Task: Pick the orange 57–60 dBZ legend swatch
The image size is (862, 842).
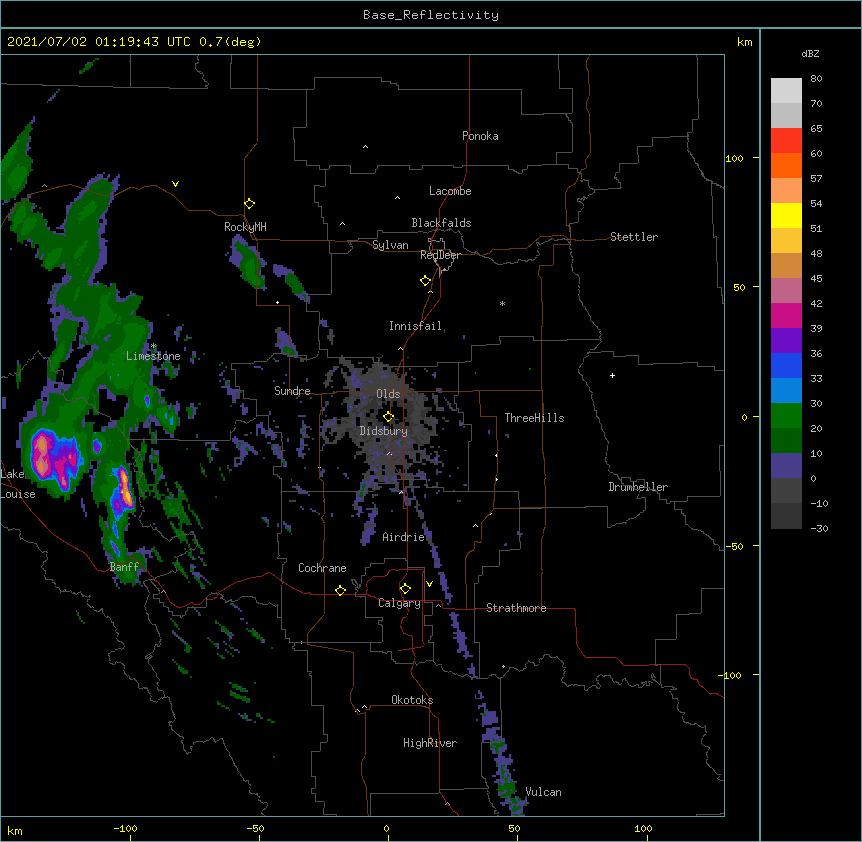Action: pyautogui.click(x=786, y=165)
